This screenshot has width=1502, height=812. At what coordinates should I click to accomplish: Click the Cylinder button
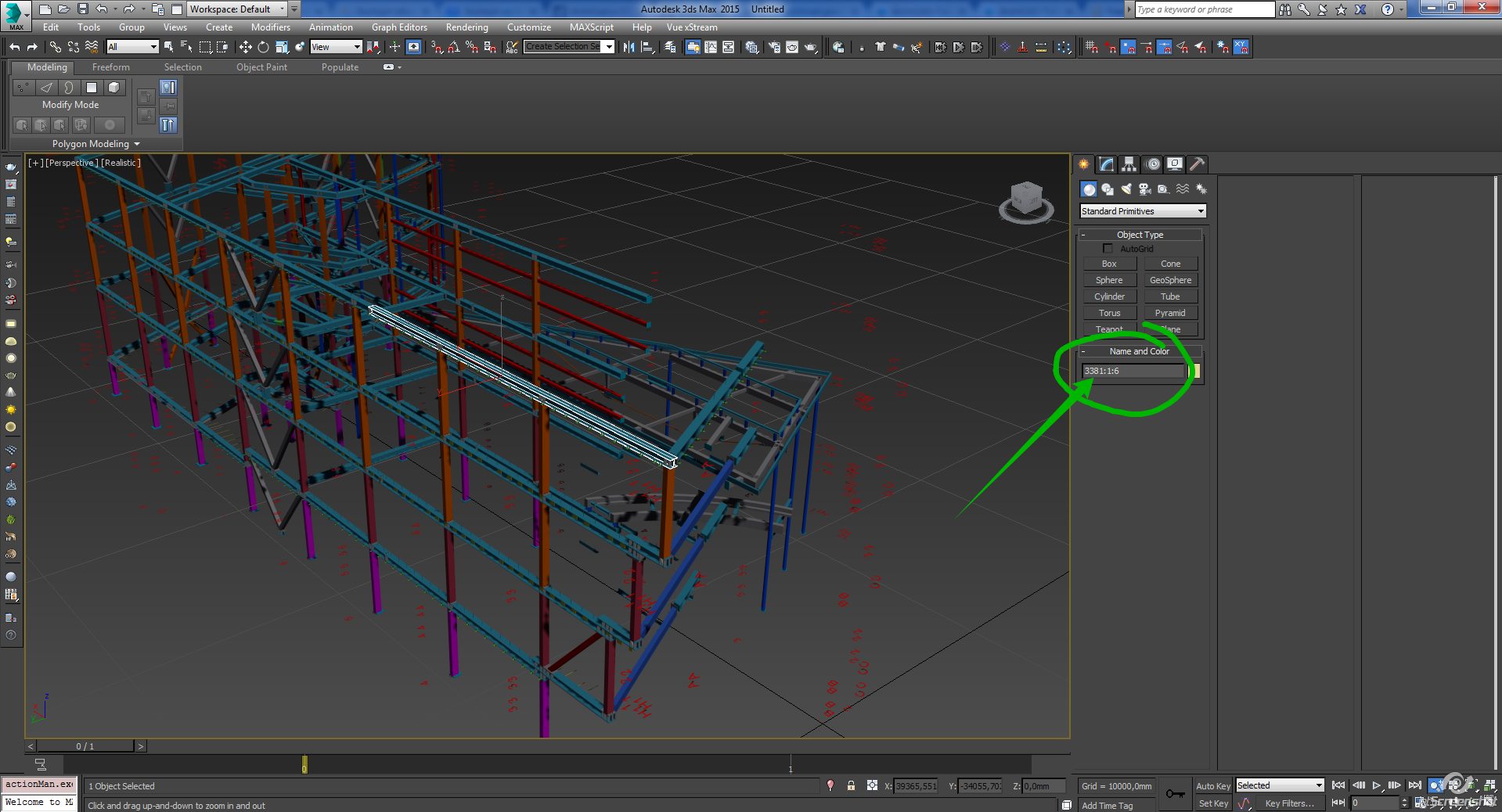[x=1109, y=296]
